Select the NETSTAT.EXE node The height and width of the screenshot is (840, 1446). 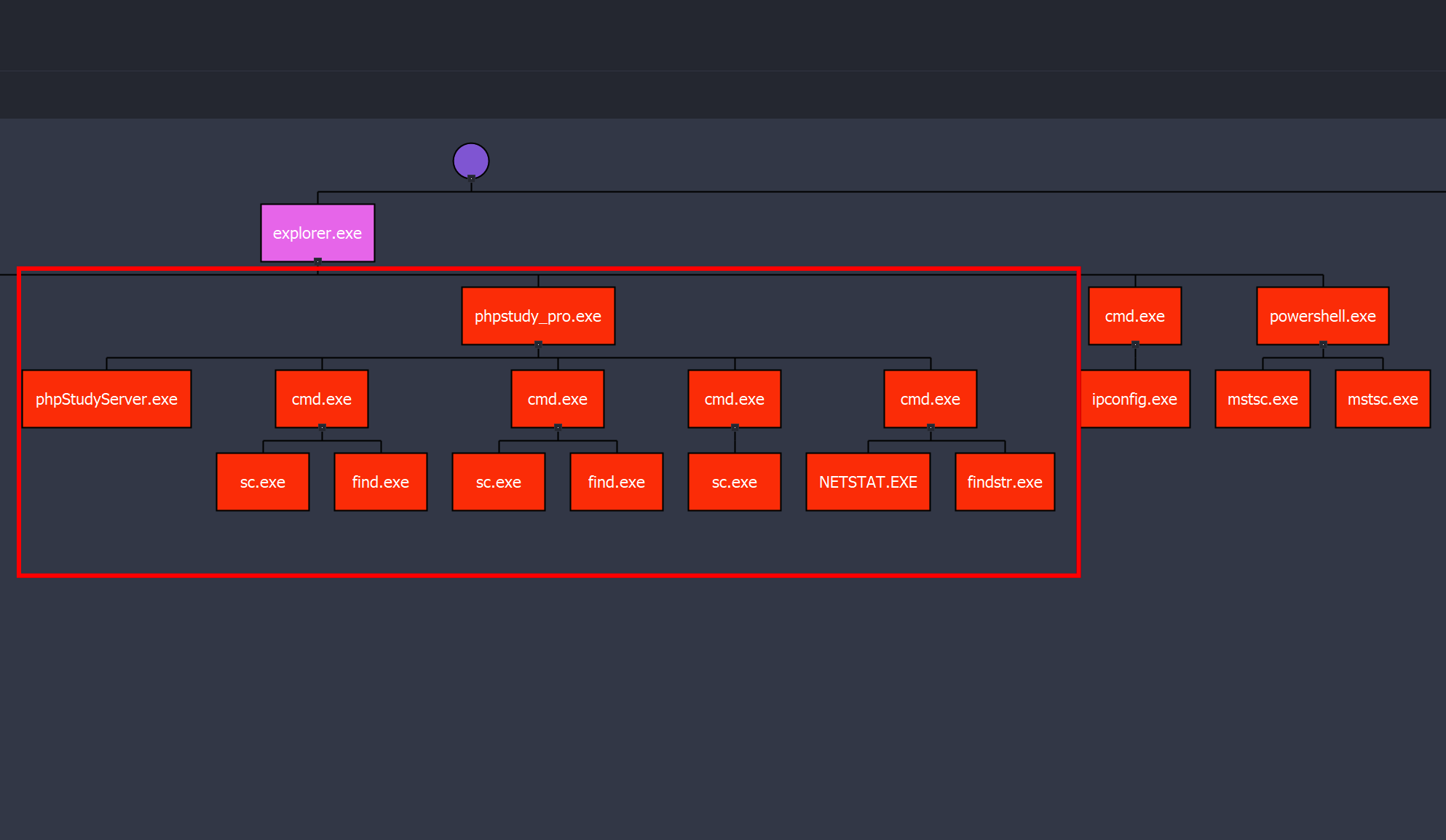(868, 482)
